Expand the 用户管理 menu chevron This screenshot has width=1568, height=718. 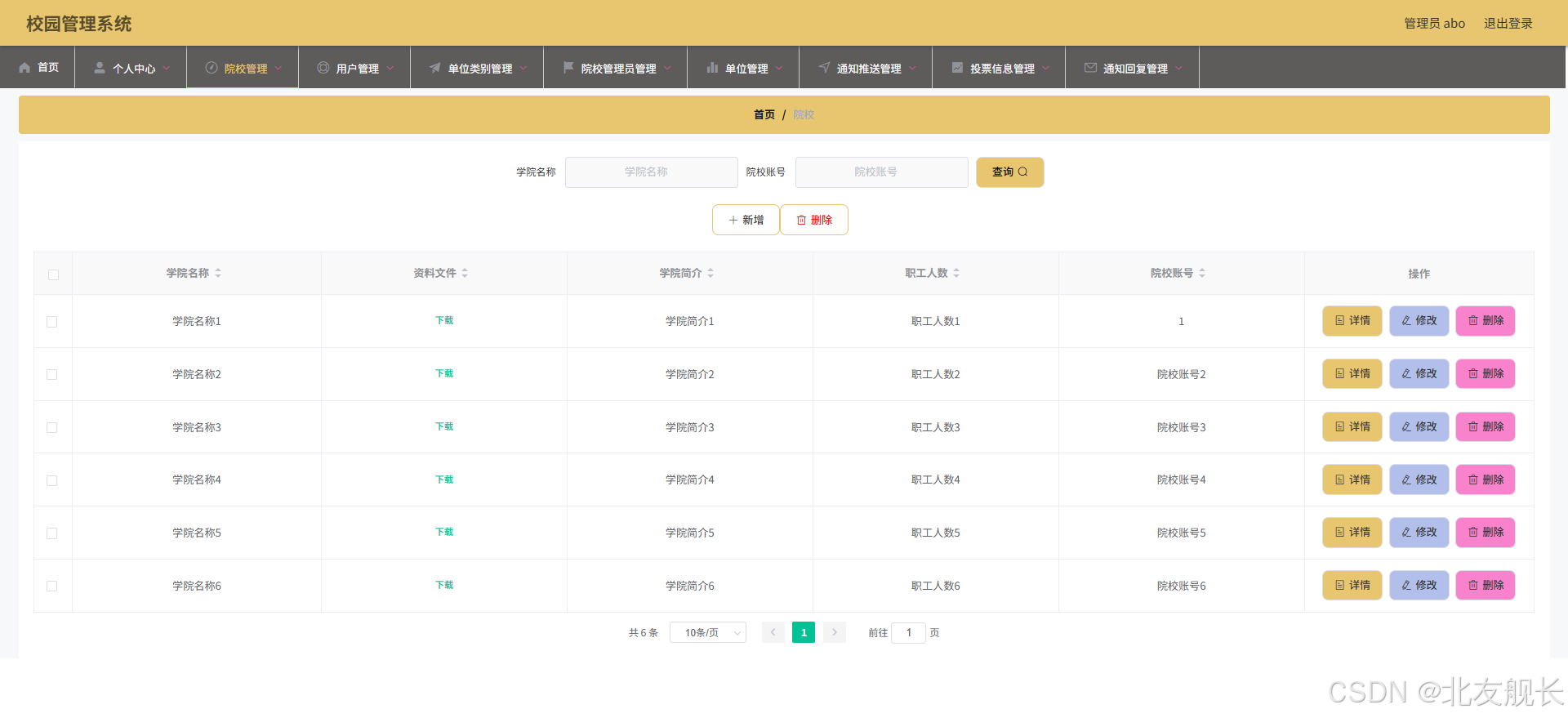390,68
